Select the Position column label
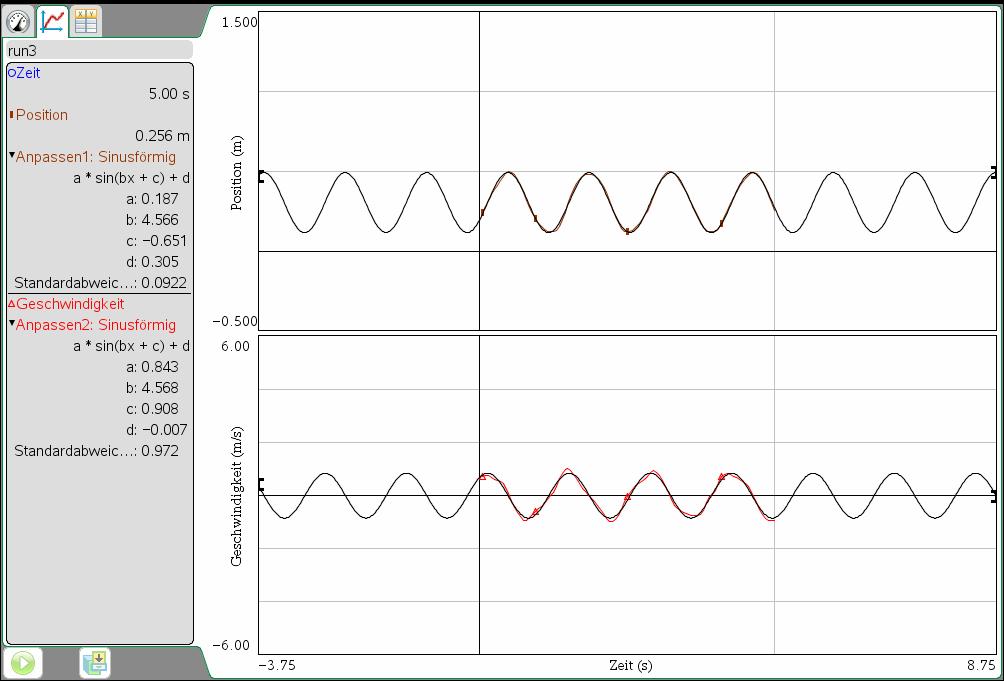This screenshot has height=681, width=1004. click(42, 115)
